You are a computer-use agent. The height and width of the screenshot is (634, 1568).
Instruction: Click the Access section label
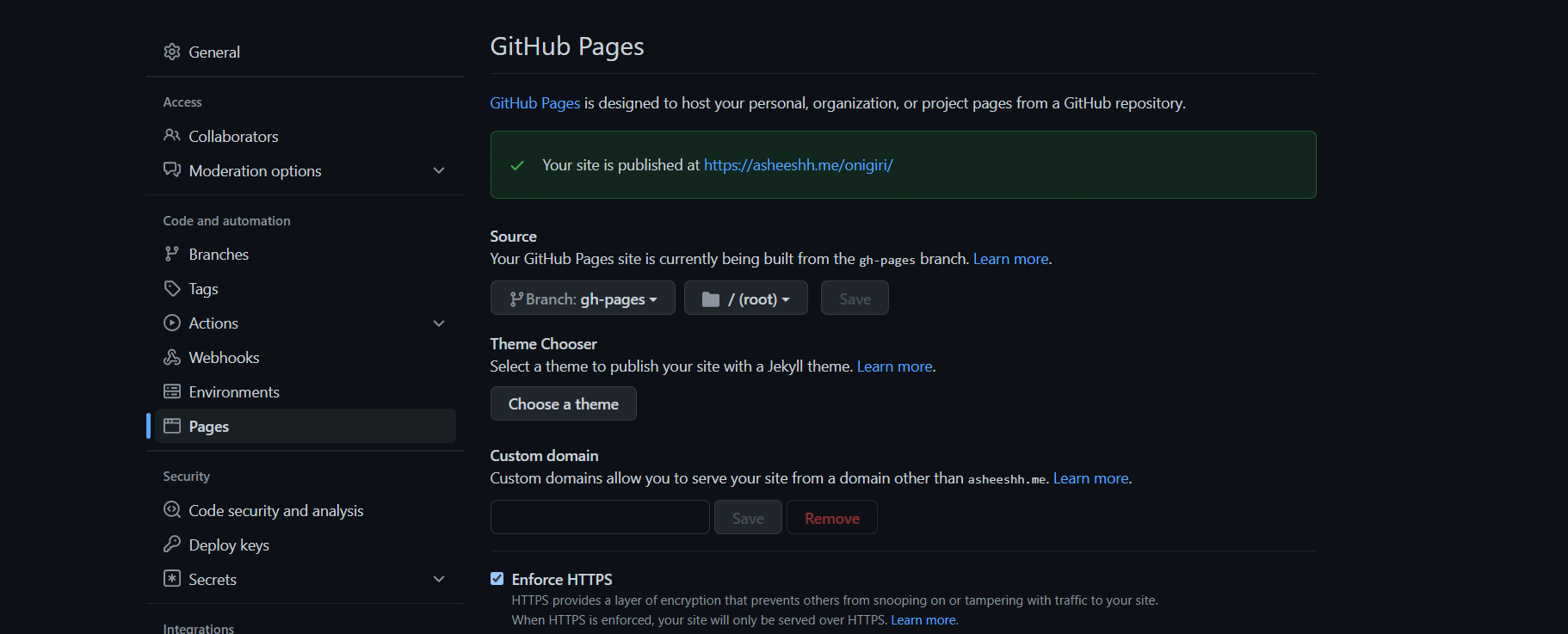[182, 102]
